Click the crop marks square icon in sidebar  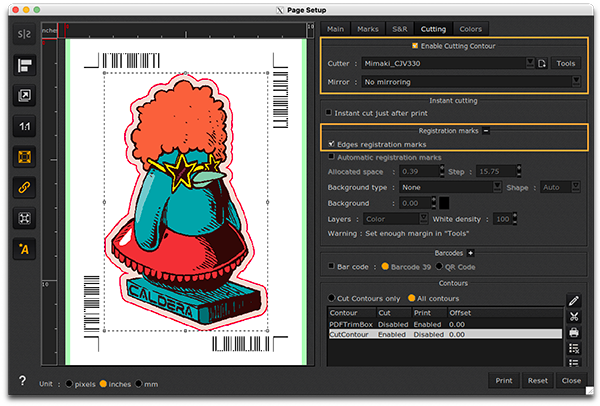pyautogui.click(x=24, y=218)
